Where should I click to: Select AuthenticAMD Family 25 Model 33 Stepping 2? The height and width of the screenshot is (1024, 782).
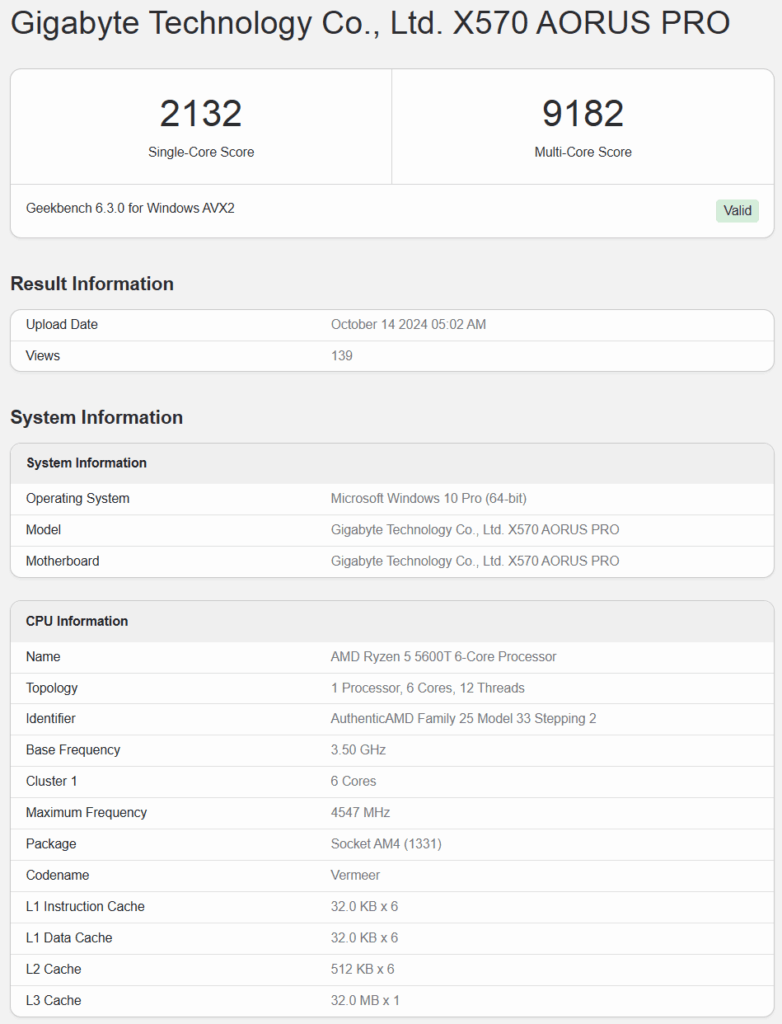pyautogui.click(x=463, y=718)
